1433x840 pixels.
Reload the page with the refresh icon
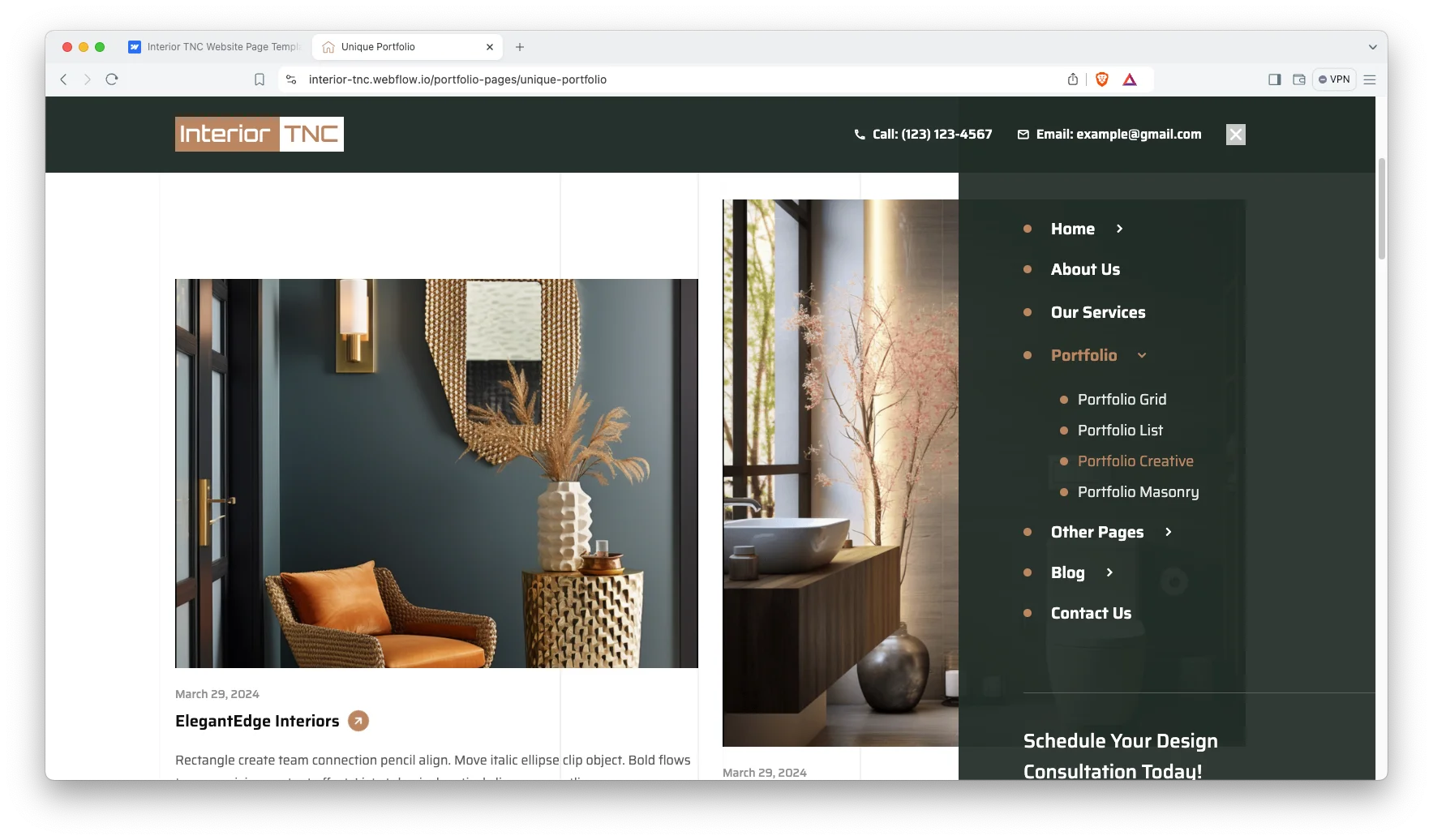(112, 79)
